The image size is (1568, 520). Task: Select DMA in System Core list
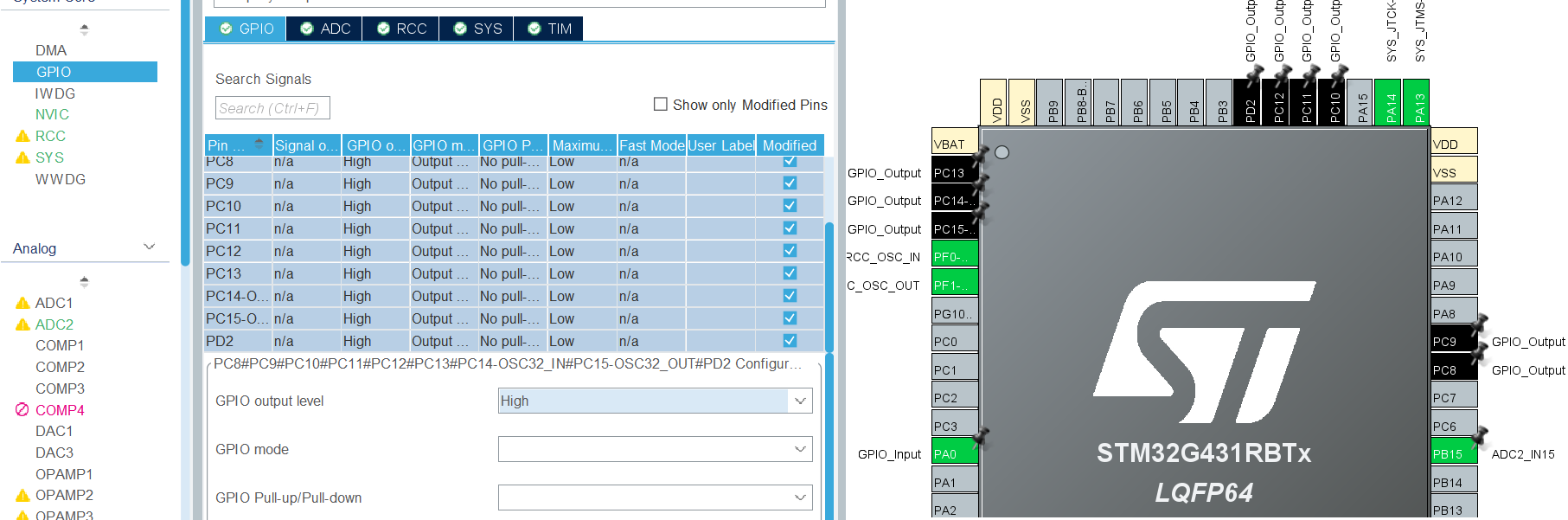(51, 50)
